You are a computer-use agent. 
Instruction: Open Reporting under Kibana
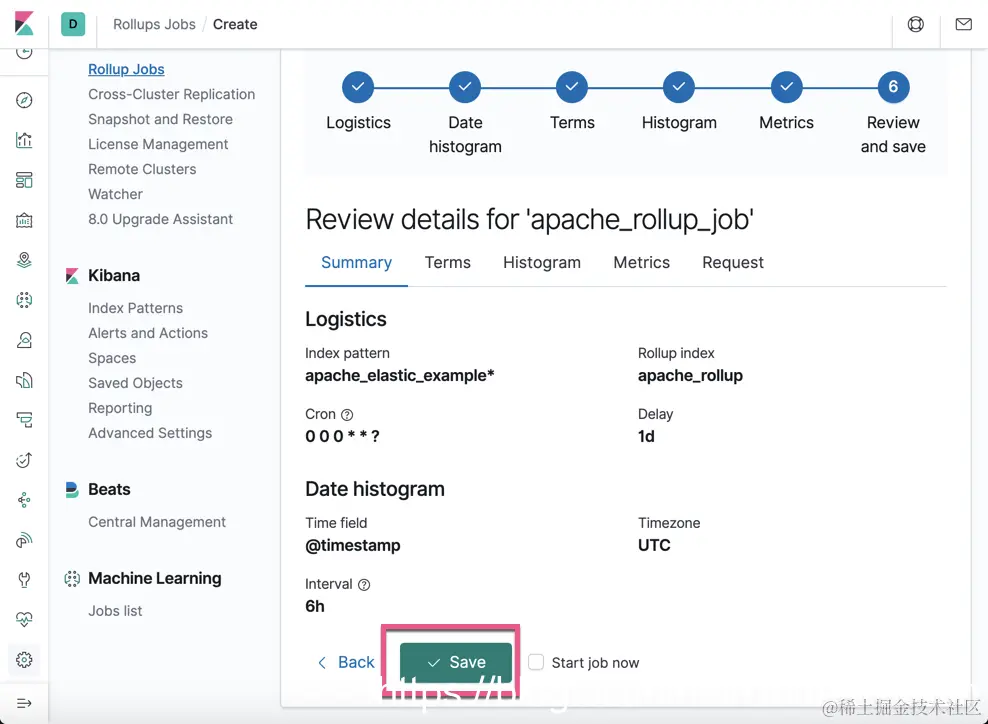point(120,408)
